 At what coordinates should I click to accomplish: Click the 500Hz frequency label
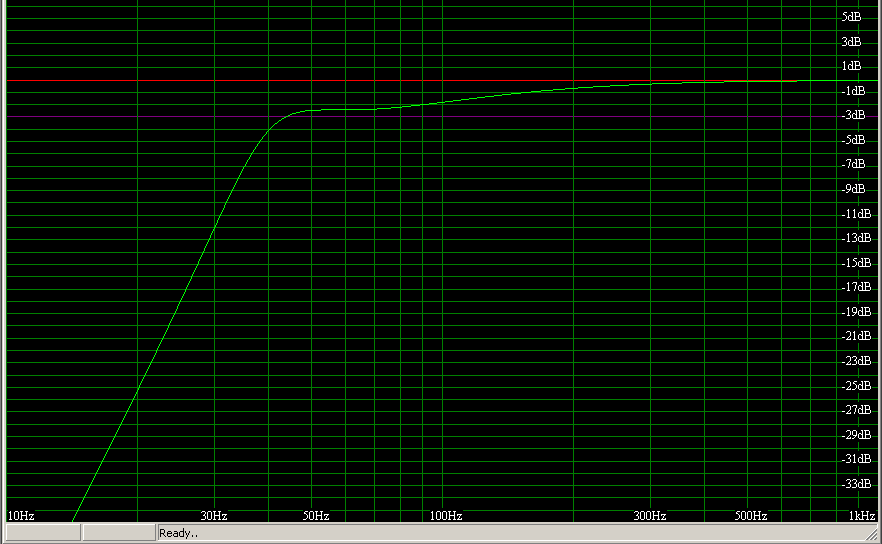[751, 515]
